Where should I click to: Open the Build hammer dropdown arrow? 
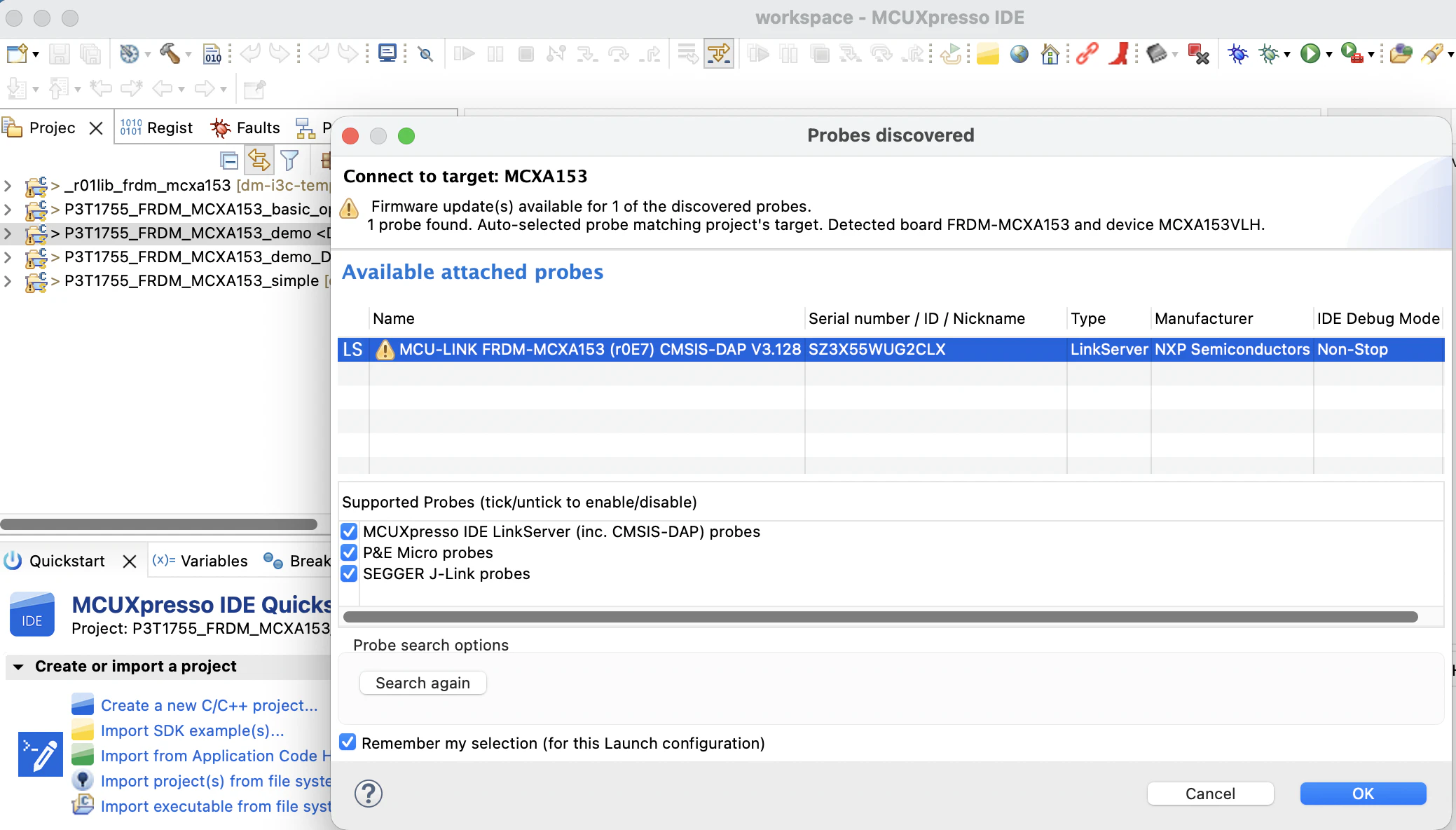188,54
